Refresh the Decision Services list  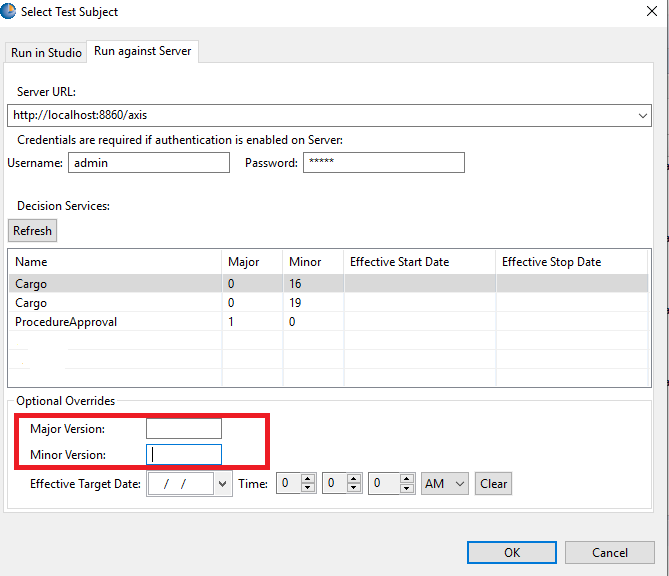tap(32, 231)
